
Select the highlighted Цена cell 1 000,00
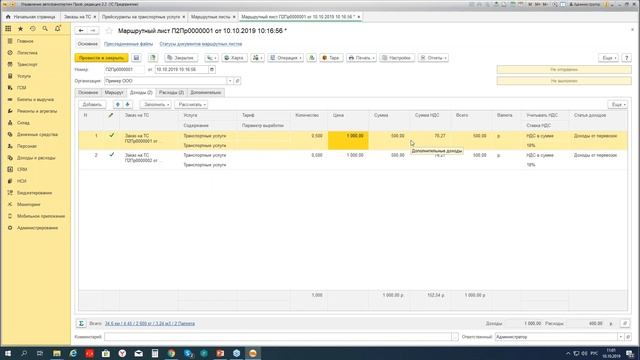pos(348,140)
